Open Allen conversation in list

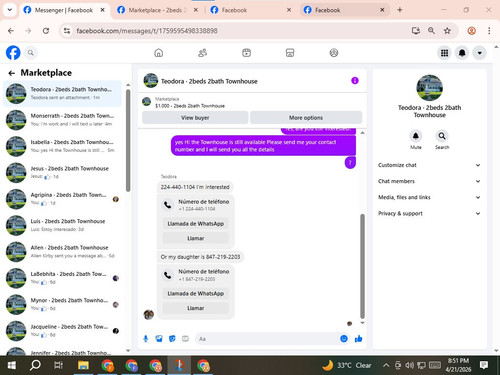tap(63, 252)
